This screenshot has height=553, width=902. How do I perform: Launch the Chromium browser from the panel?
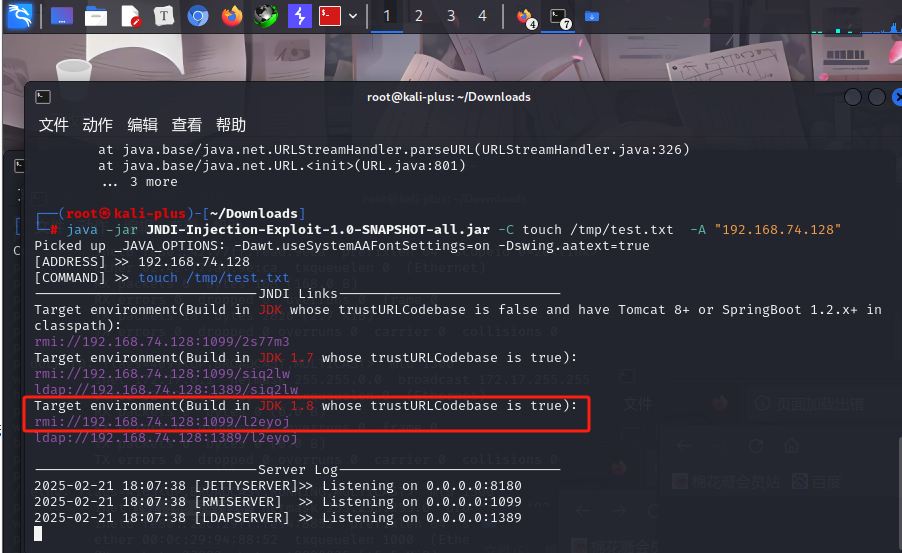pyautogui.click(x=198, y=16)
